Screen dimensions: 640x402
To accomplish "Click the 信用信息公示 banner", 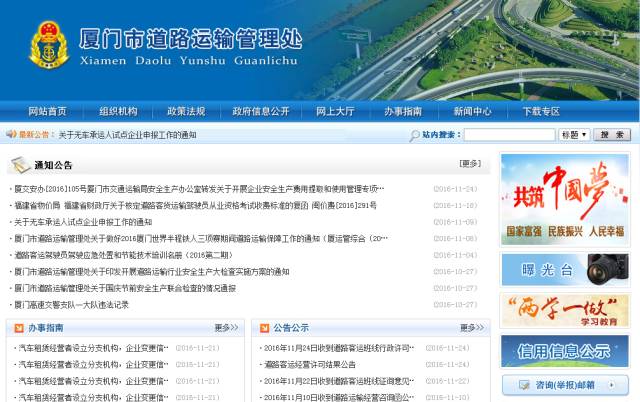I will tap(565, 351).
